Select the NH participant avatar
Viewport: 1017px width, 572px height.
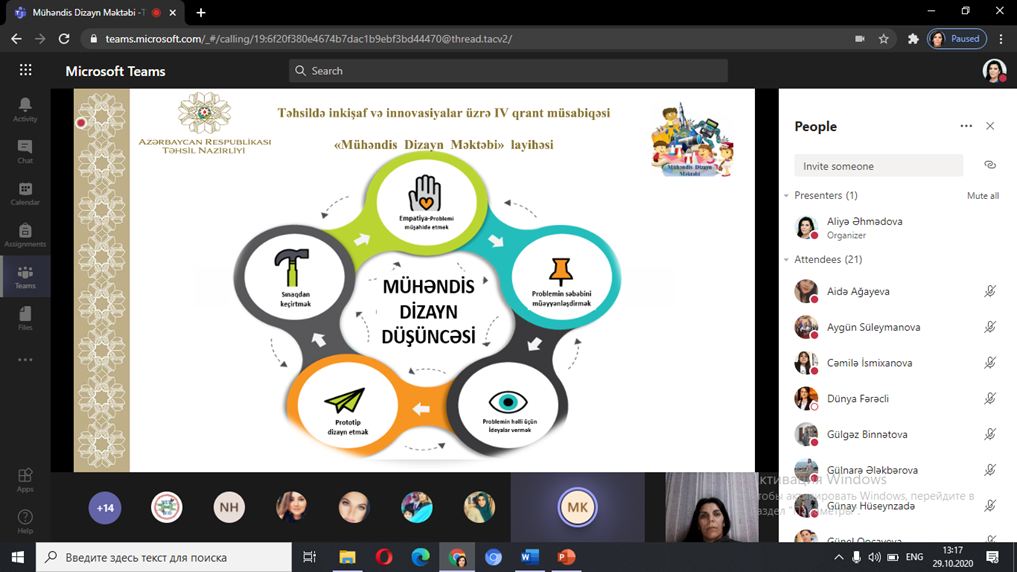(229, 507)
